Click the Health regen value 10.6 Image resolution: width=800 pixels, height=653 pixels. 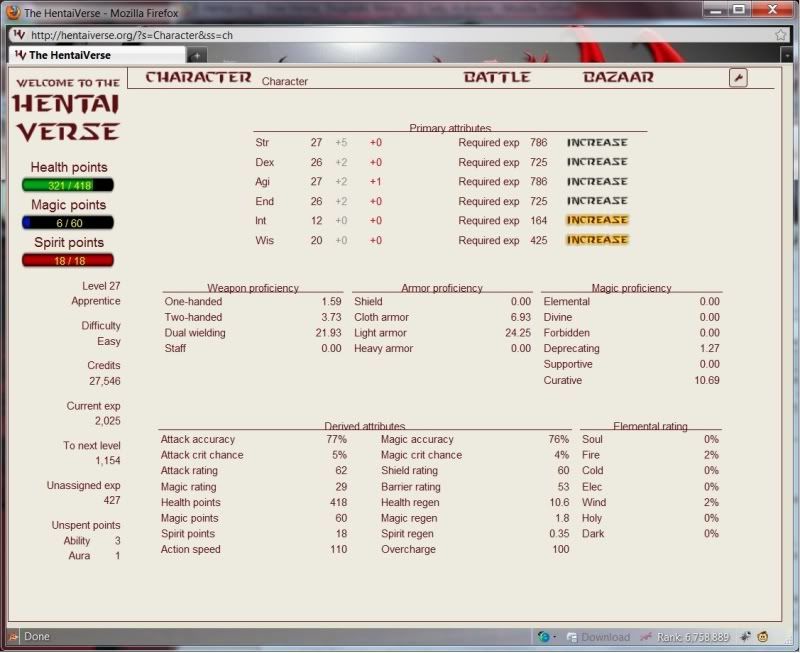pos(559,503)
